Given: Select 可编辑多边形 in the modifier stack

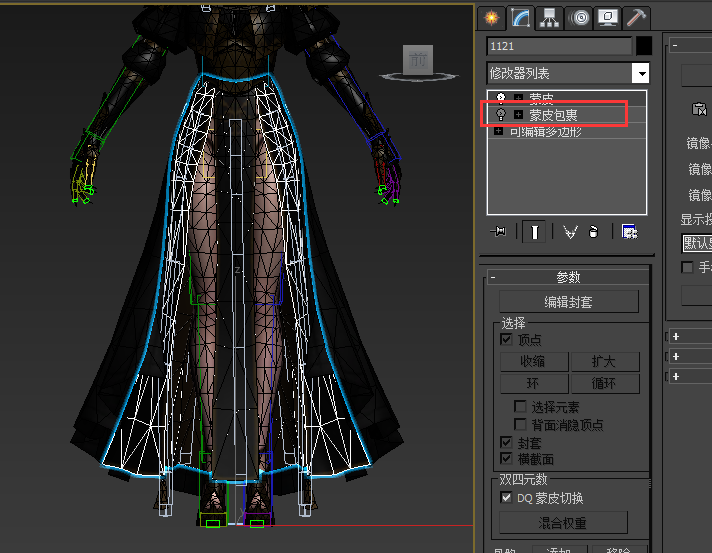Looking at the screenshot, I should pyautogui.click(x=545, y=132).
